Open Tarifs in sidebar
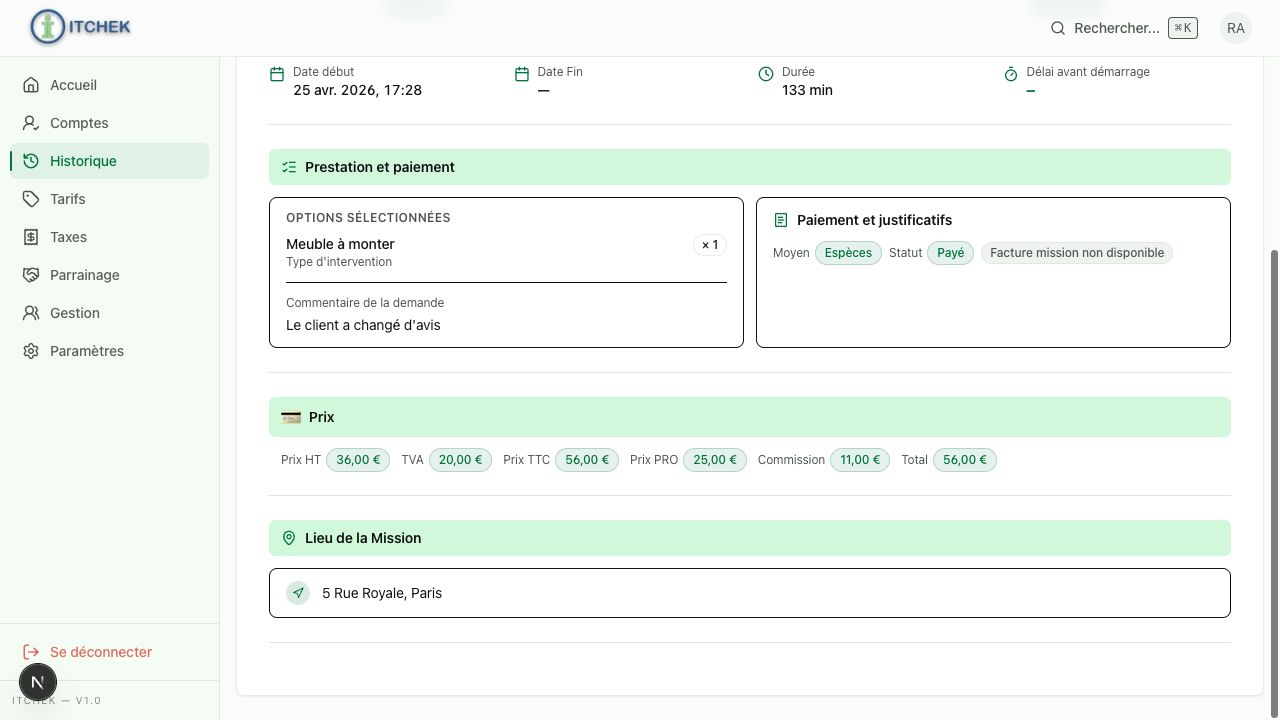The width and height of the screenshot is (1280, 720). (109, 199)
